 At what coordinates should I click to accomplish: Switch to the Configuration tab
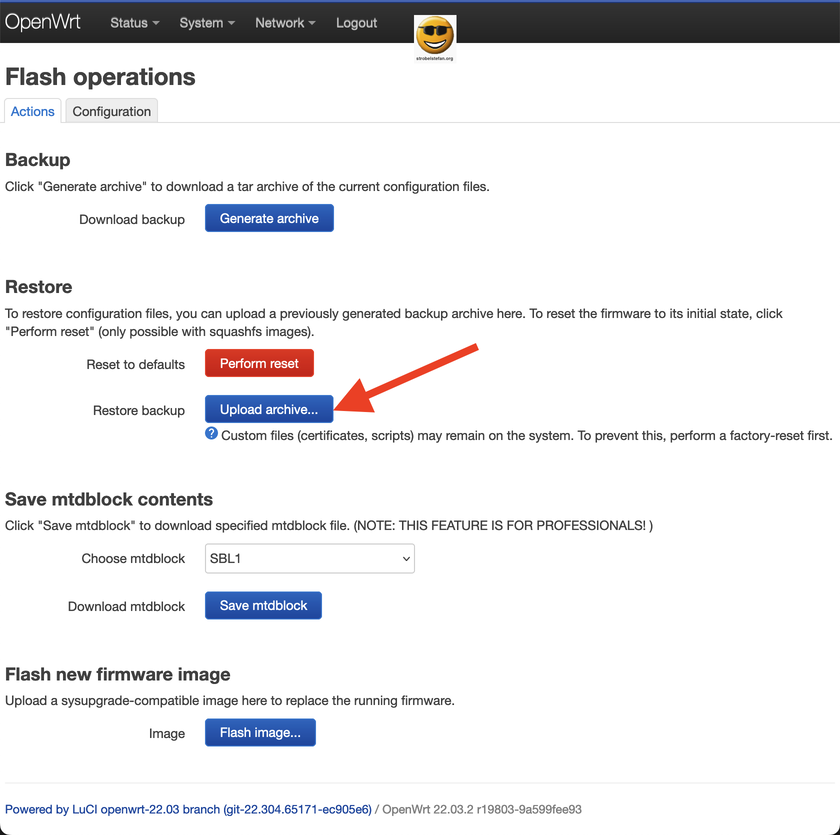click(x=112, y=111)
